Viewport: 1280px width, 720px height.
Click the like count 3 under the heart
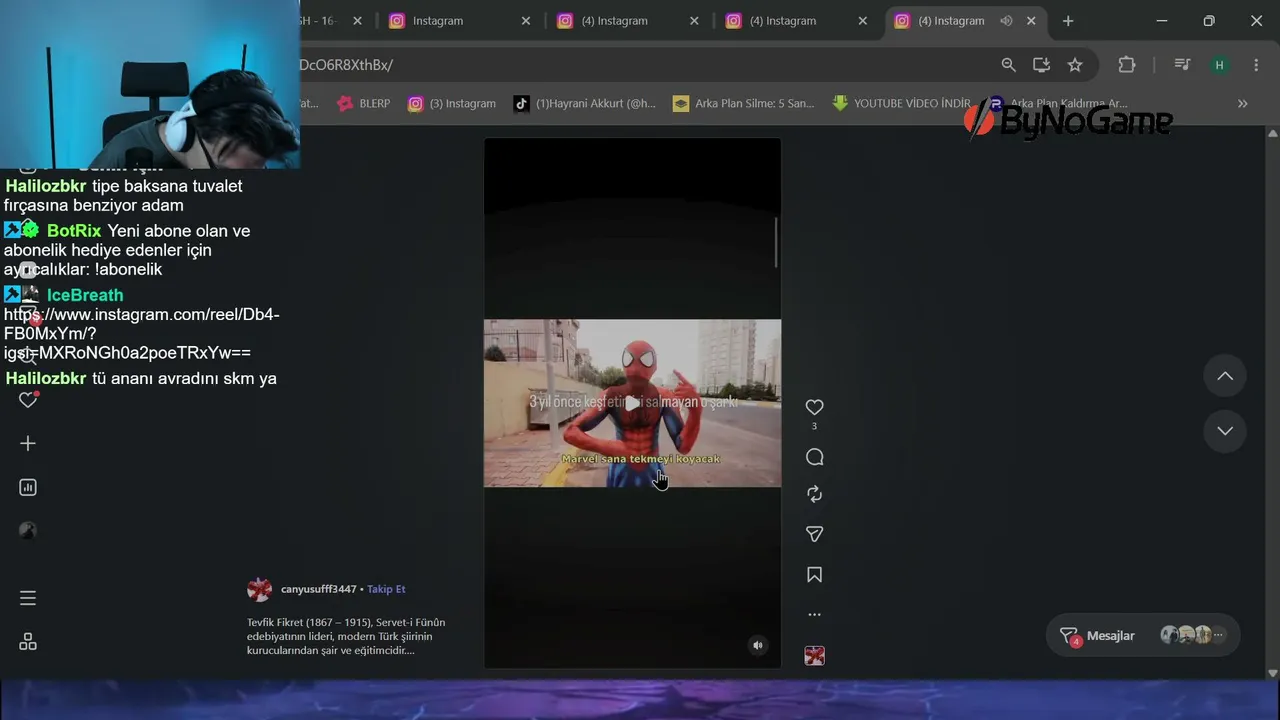tap(814, 427)
